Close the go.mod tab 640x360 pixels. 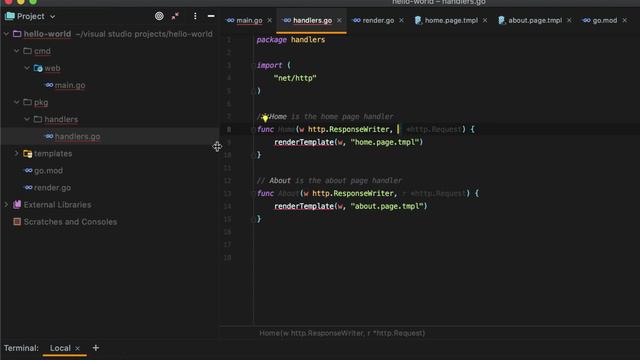coord(624,20)
